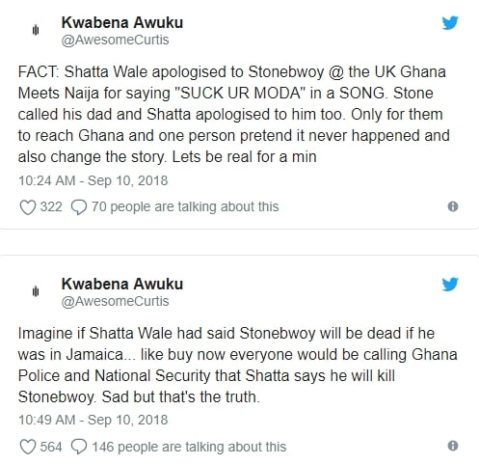479x464 pixels.
Task: Open Kwabena Awuku name in first tweet
Action: coord(122,23)
